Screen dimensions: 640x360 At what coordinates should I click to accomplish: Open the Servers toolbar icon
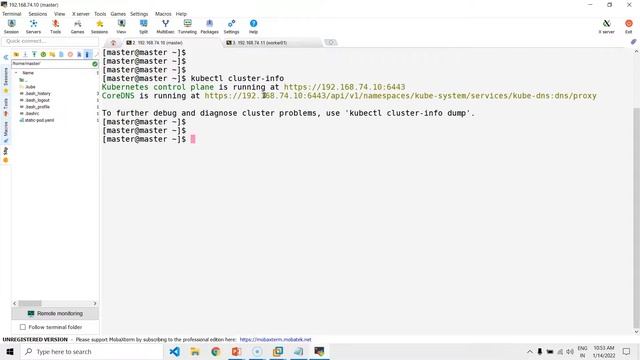pos(33,27)
